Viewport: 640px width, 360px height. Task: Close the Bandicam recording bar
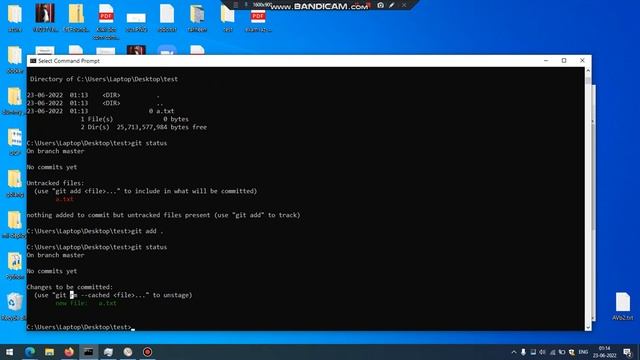point(404,5)
